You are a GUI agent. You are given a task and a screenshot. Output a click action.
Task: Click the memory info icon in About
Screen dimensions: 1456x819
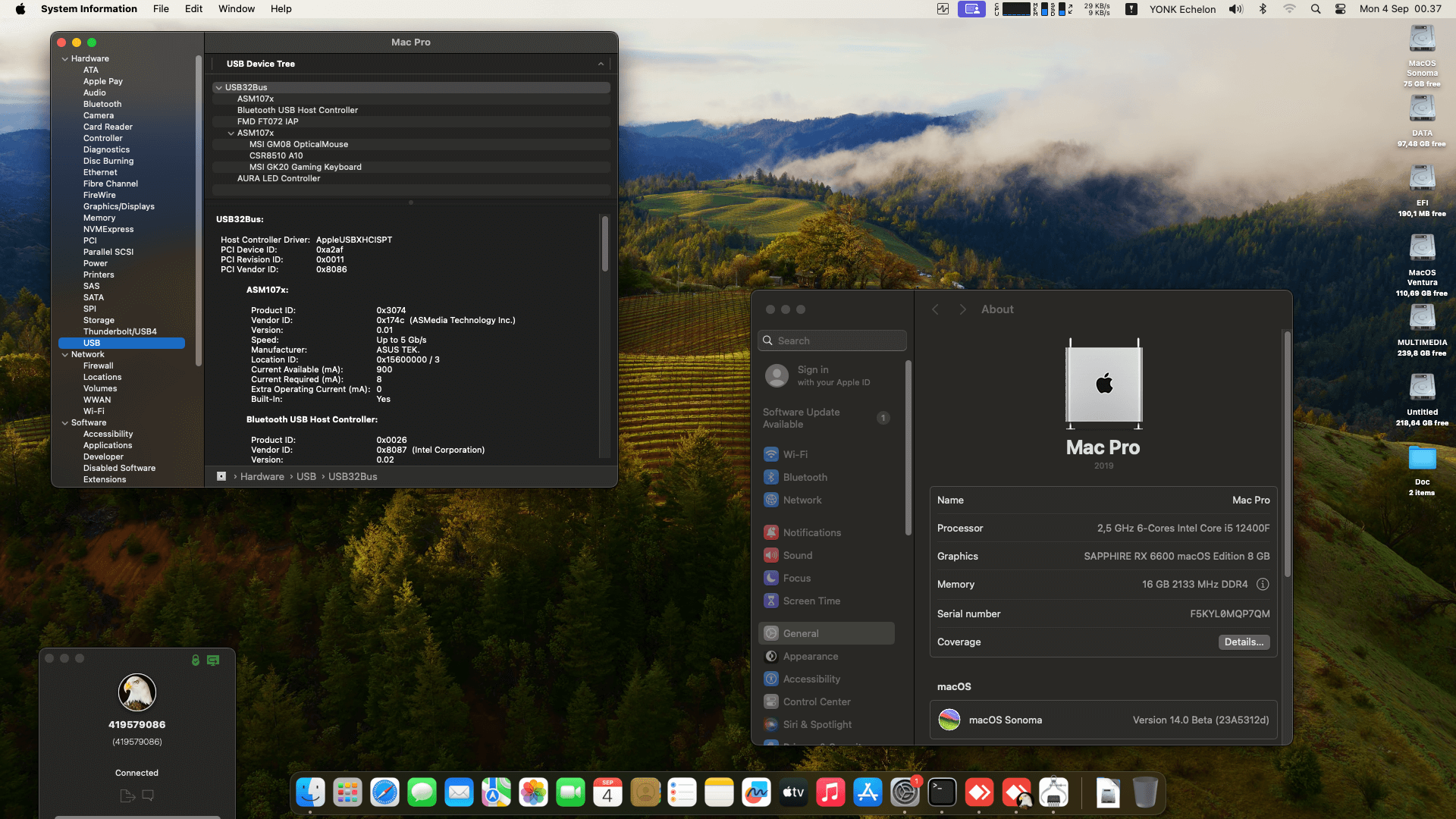1263,585
